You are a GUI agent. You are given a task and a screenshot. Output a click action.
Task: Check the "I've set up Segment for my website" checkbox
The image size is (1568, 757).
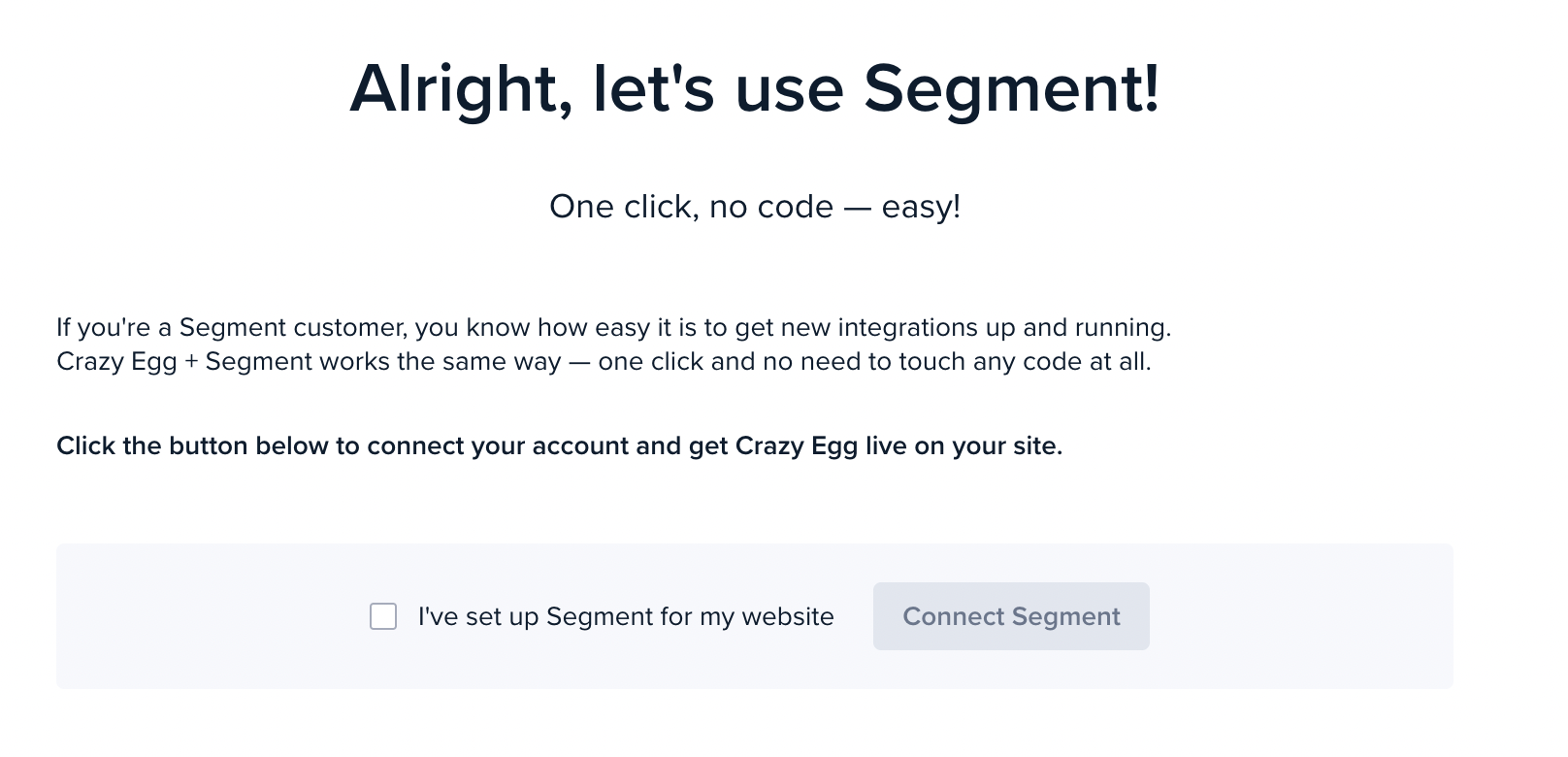point(382,615)
